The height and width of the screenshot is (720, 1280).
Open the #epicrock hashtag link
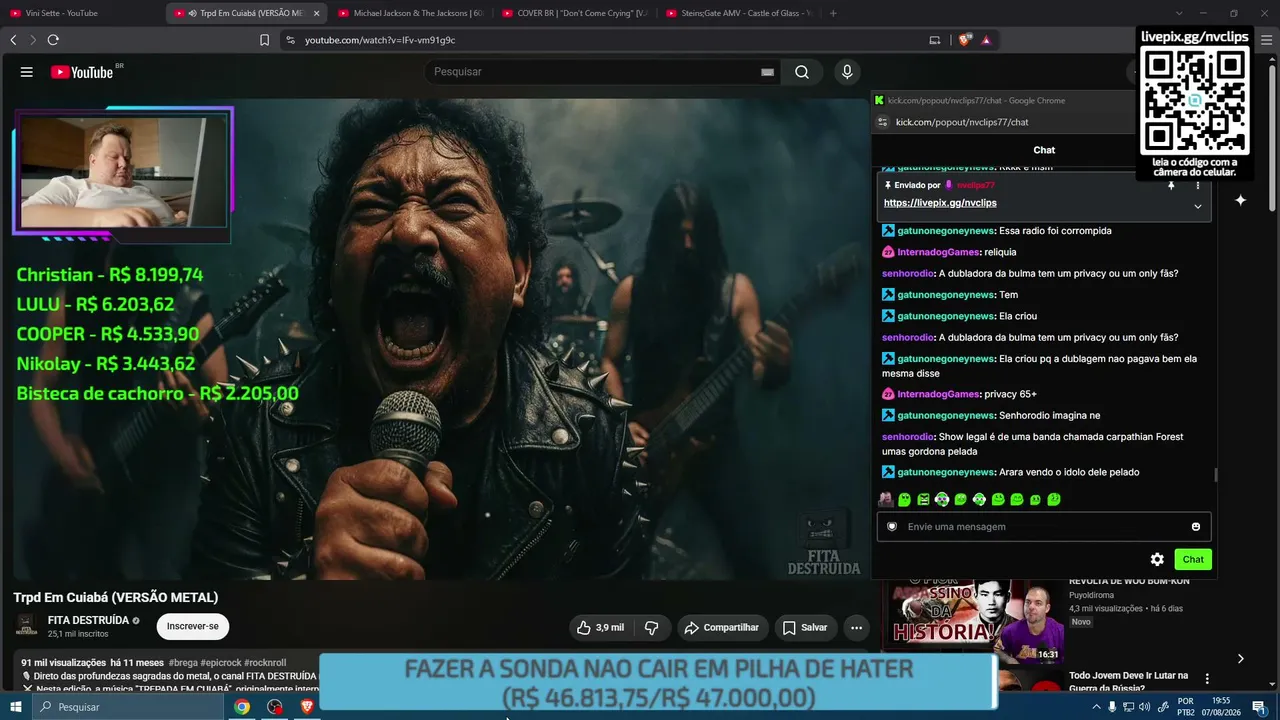tap(222, 663)
